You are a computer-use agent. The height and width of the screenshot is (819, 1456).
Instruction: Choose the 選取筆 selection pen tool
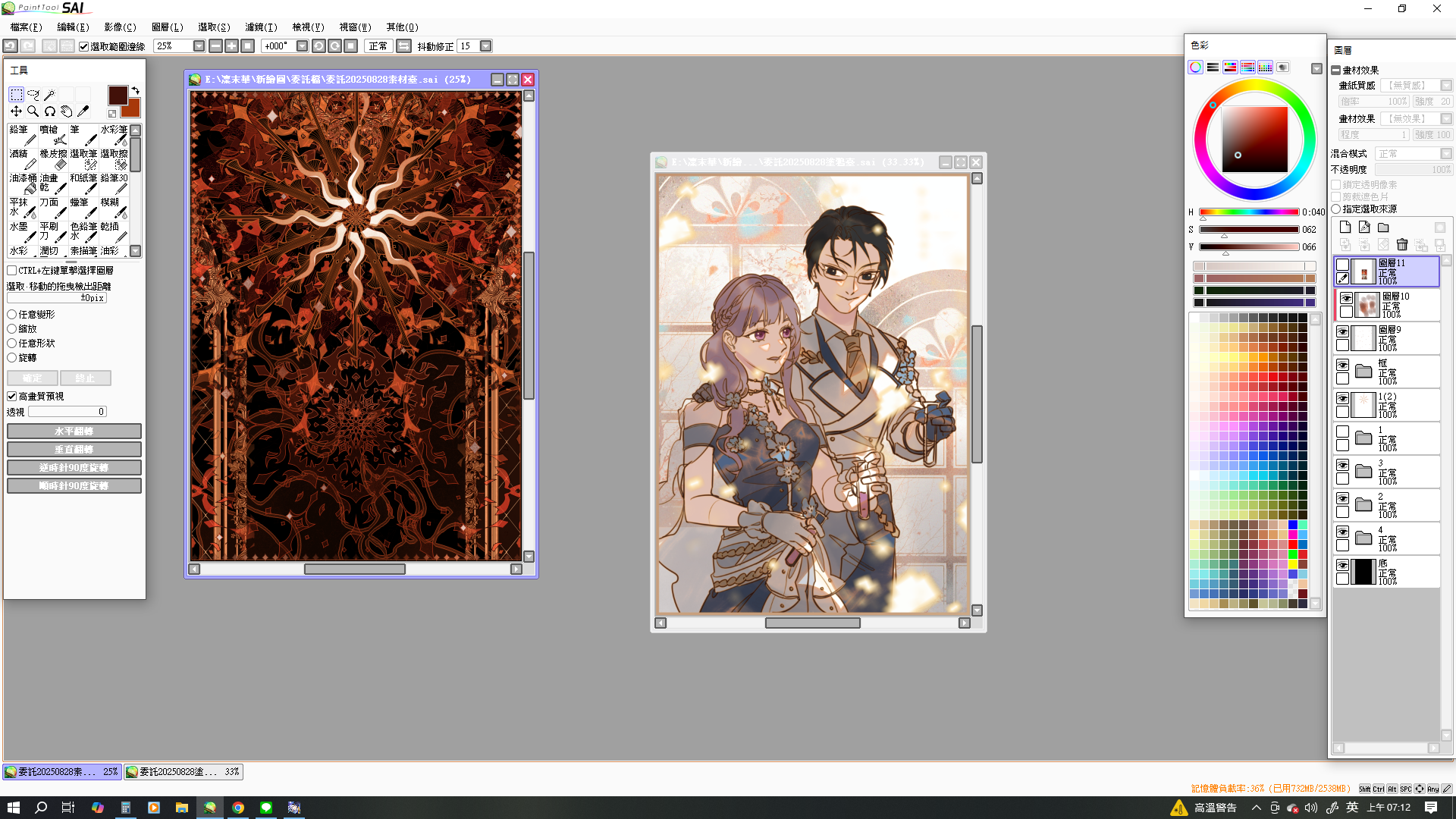click(x=83, y=159)
